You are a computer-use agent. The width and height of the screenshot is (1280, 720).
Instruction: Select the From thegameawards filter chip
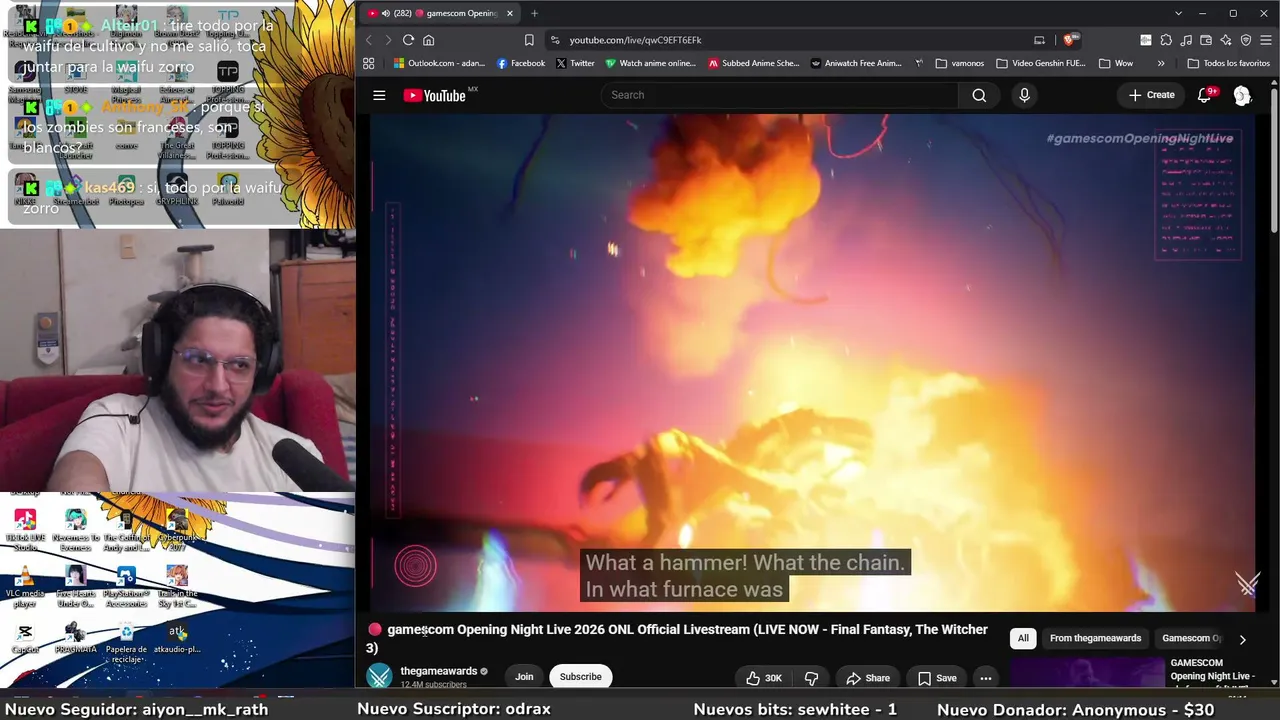[1095, 638]
